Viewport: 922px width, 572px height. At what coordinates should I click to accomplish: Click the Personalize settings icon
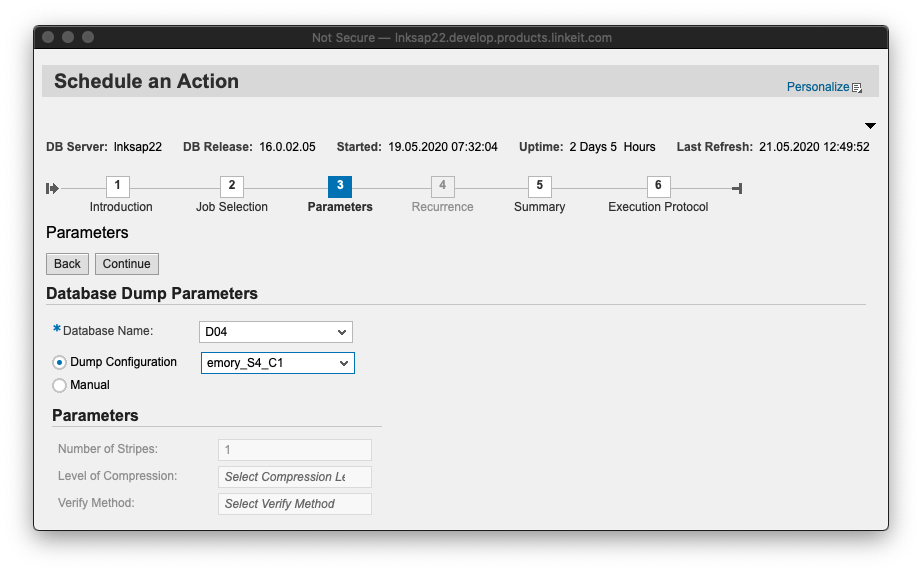point(857,88)
